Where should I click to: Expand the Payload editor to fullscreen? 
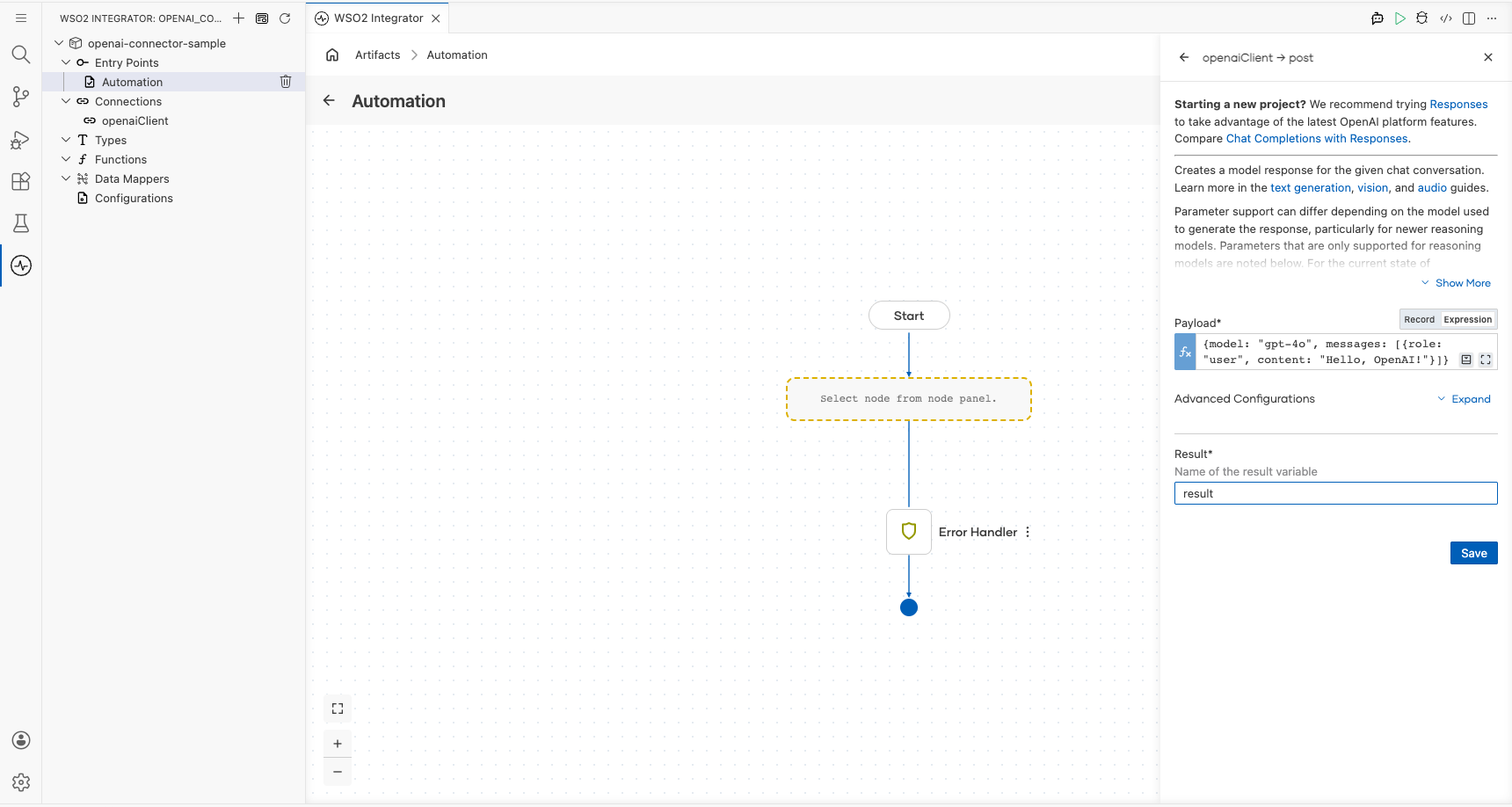pos(1486,360)
